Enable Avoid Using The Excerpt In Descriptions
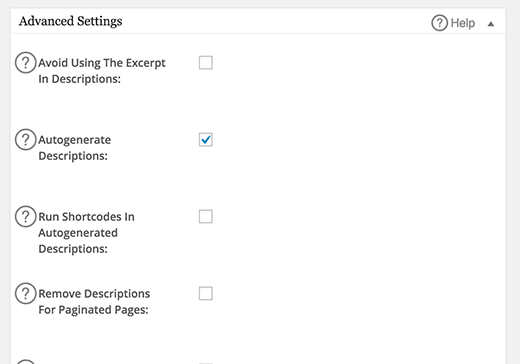Viewport: 520px width, 364px height. click(206, 63)
